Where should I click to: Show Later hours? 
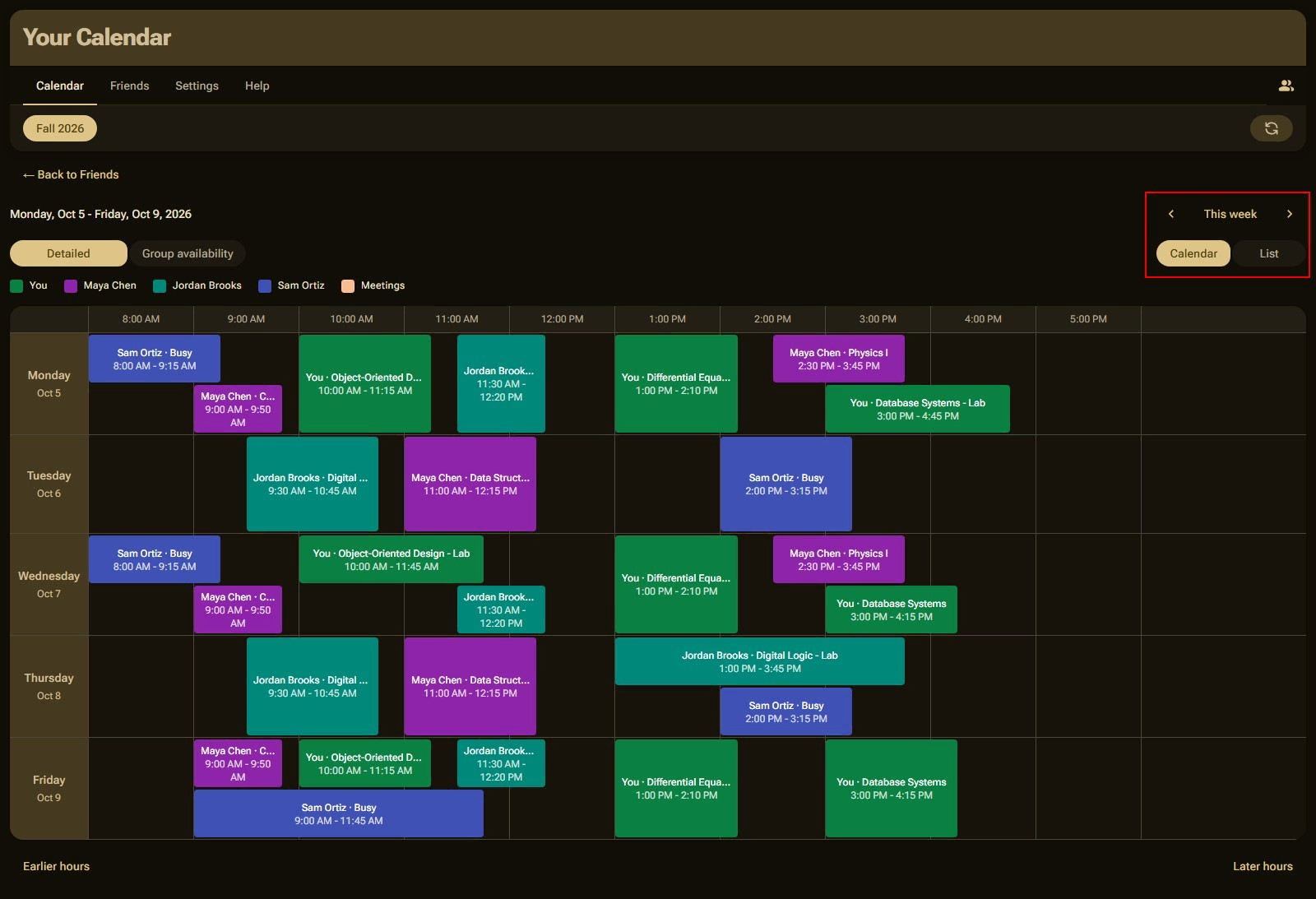[x=1263, y=866]
